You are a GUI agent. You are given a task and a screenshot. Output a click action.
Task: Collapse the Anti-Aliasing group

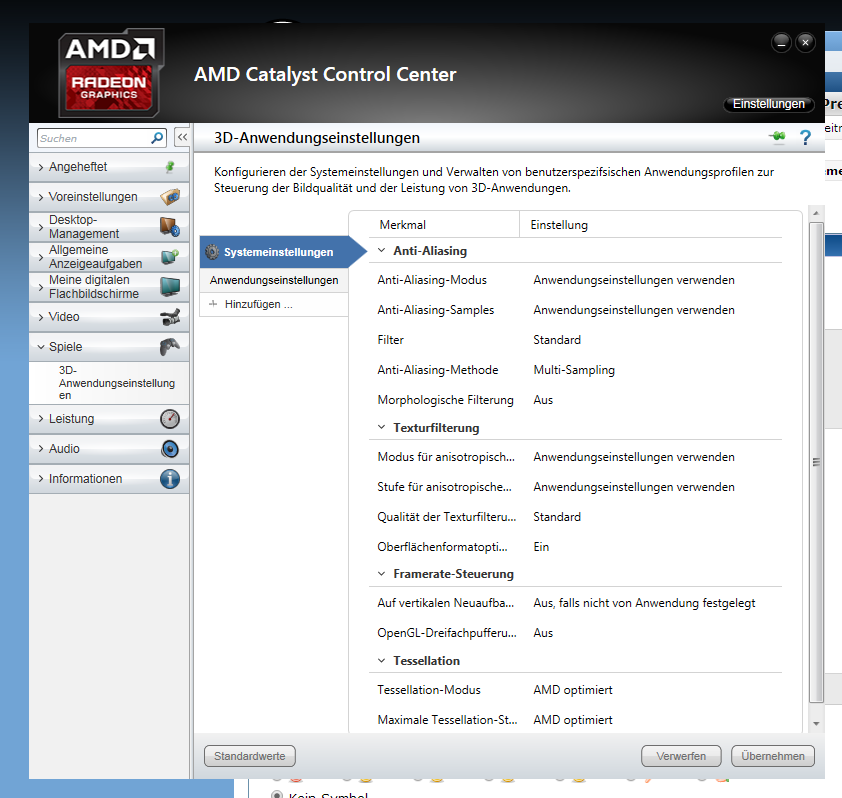click(382, 250)
